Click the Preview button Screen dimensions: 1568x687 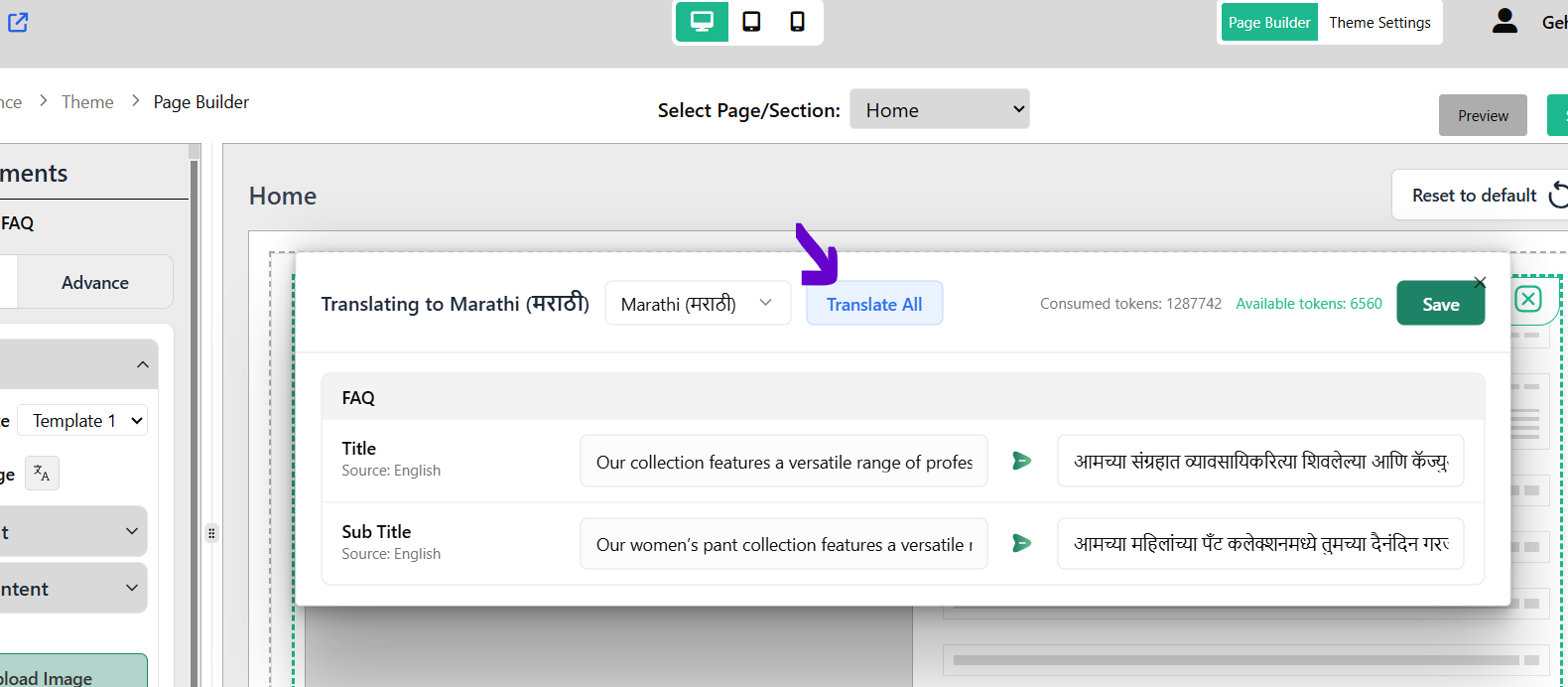[1483, 115]
